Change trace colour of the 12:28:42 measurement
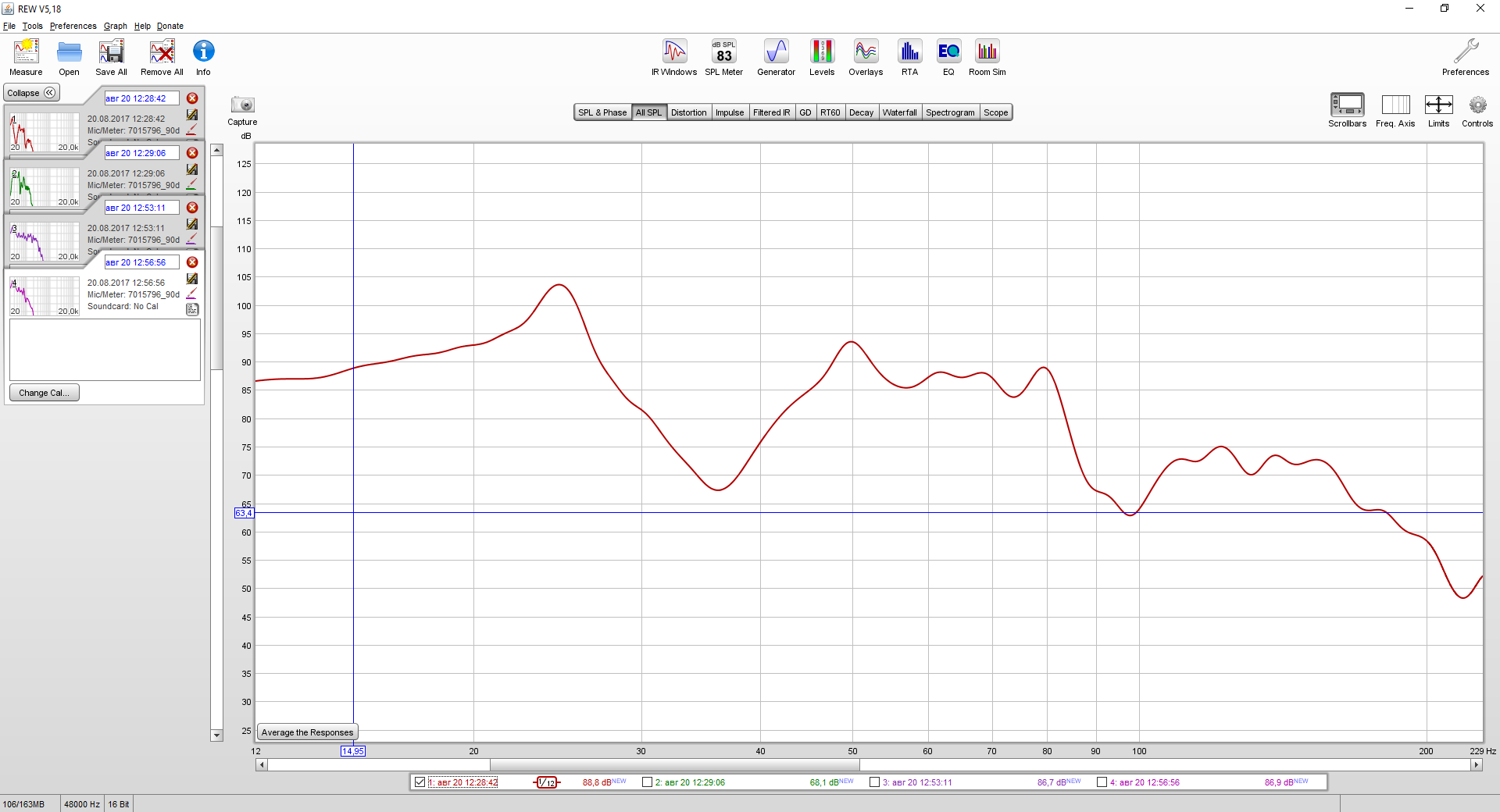 click(x=191, y=130)
